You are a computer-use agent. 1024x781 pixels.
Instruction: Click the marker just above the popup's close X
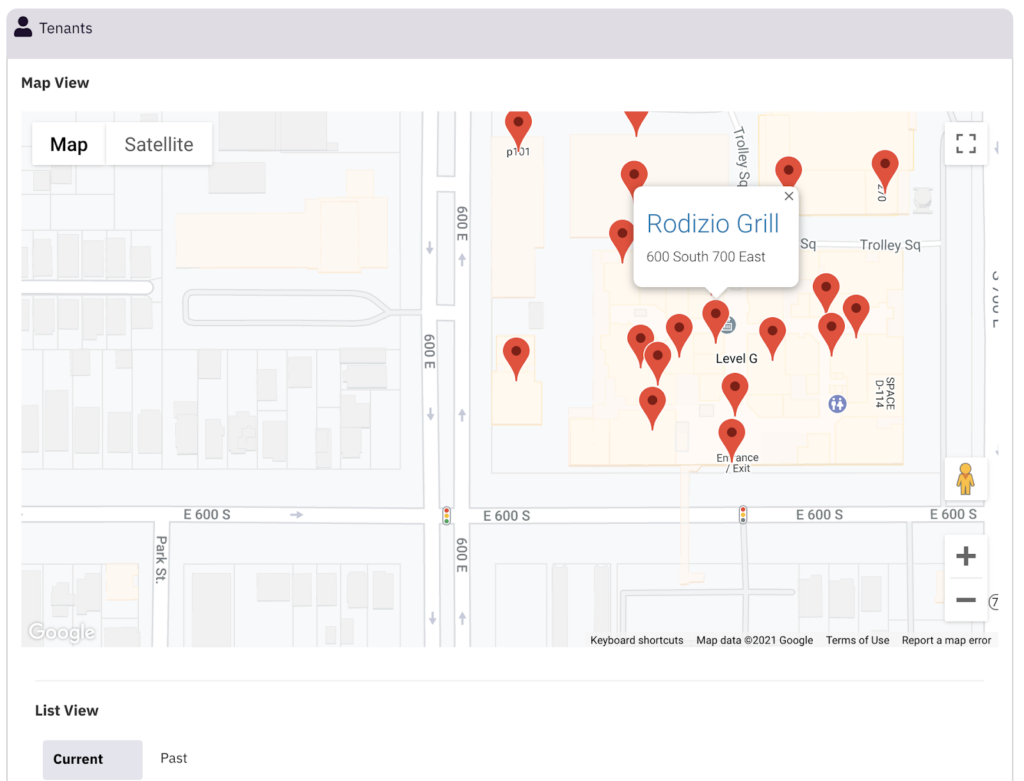[x=788, y=173]
